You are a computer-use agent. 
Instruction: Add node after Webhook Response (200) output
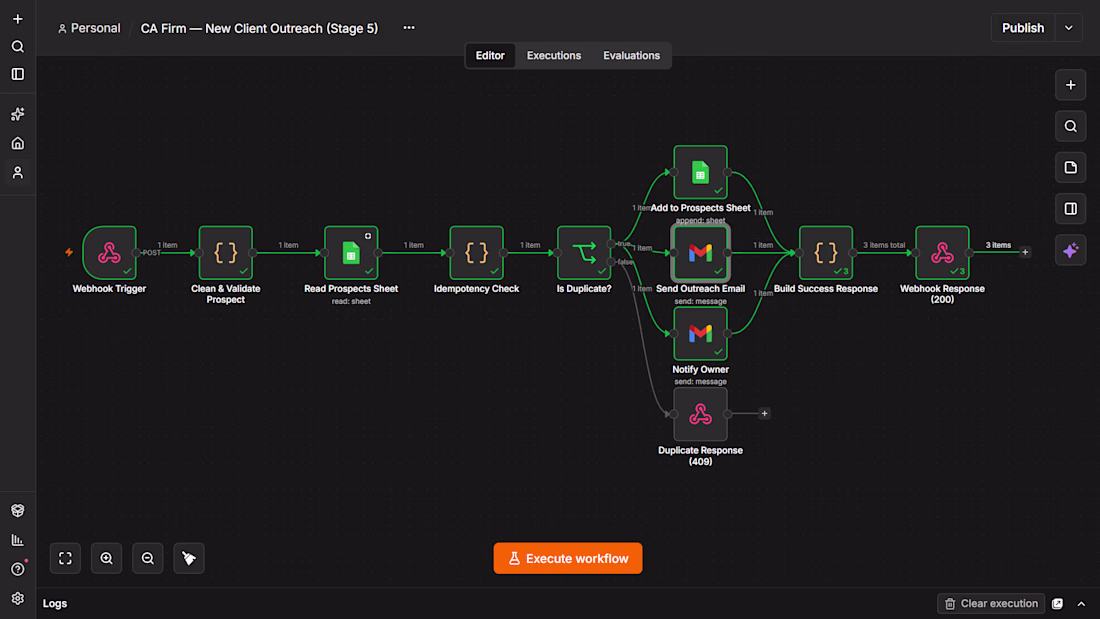coord(1025,252)
